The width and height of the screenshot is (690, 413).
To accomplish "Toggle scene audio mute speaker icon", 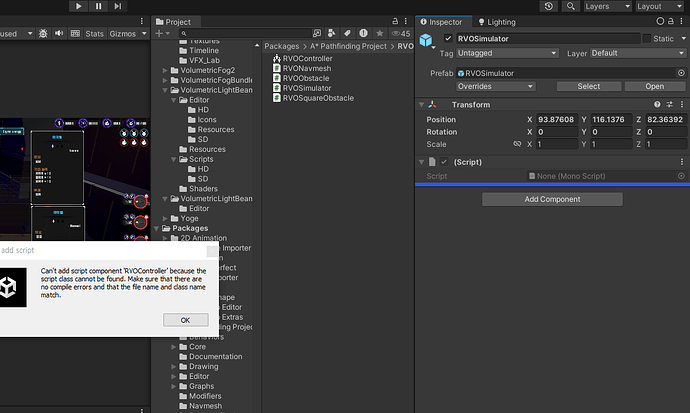I will 61,33.
